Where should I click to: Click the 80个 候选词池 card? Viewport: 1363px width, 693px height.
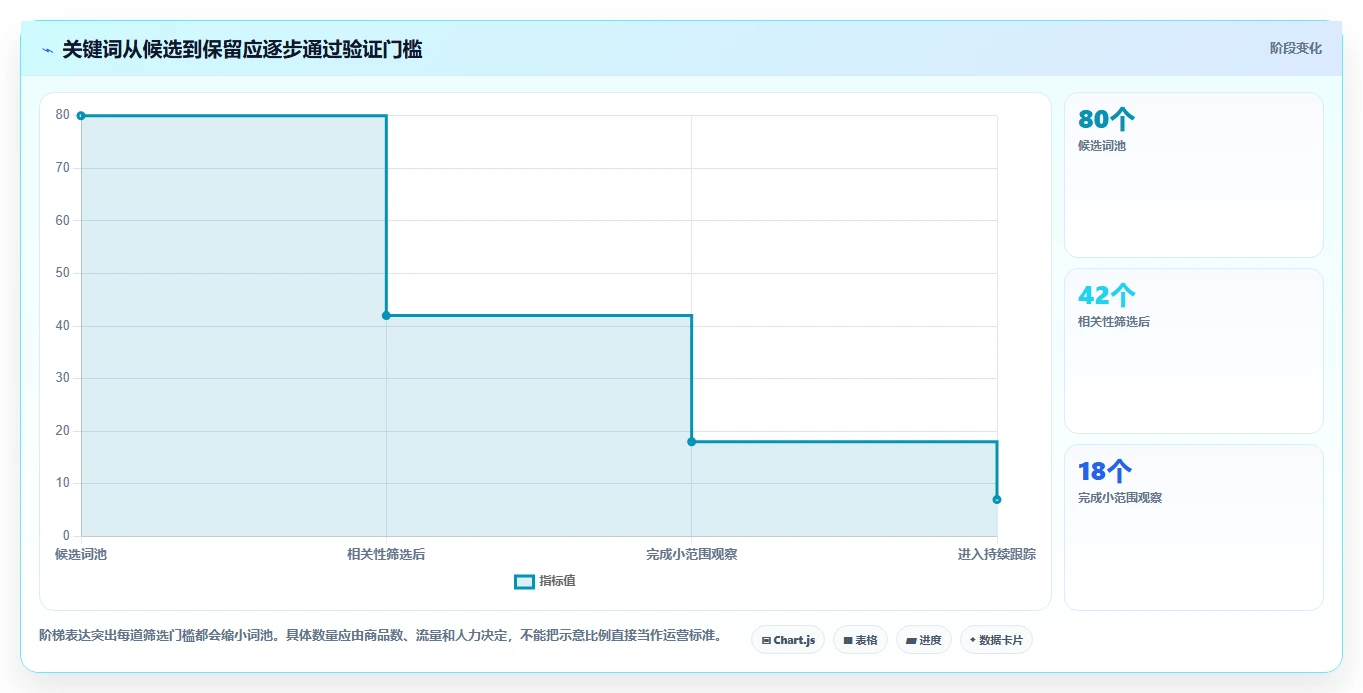[x=1194, y=175]
